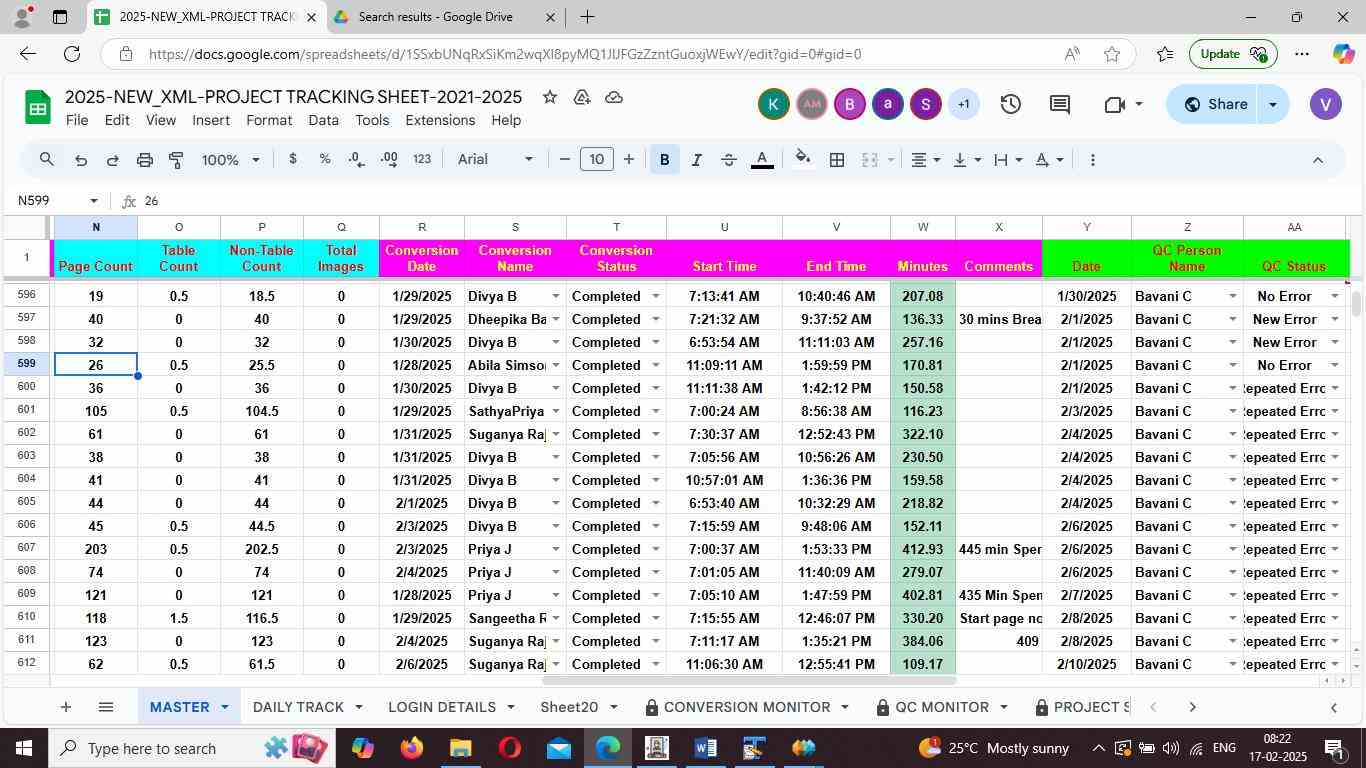Open the search the menus tool
The height and width of the screenshot is (768, 1366).
click(x=47, y=160)
